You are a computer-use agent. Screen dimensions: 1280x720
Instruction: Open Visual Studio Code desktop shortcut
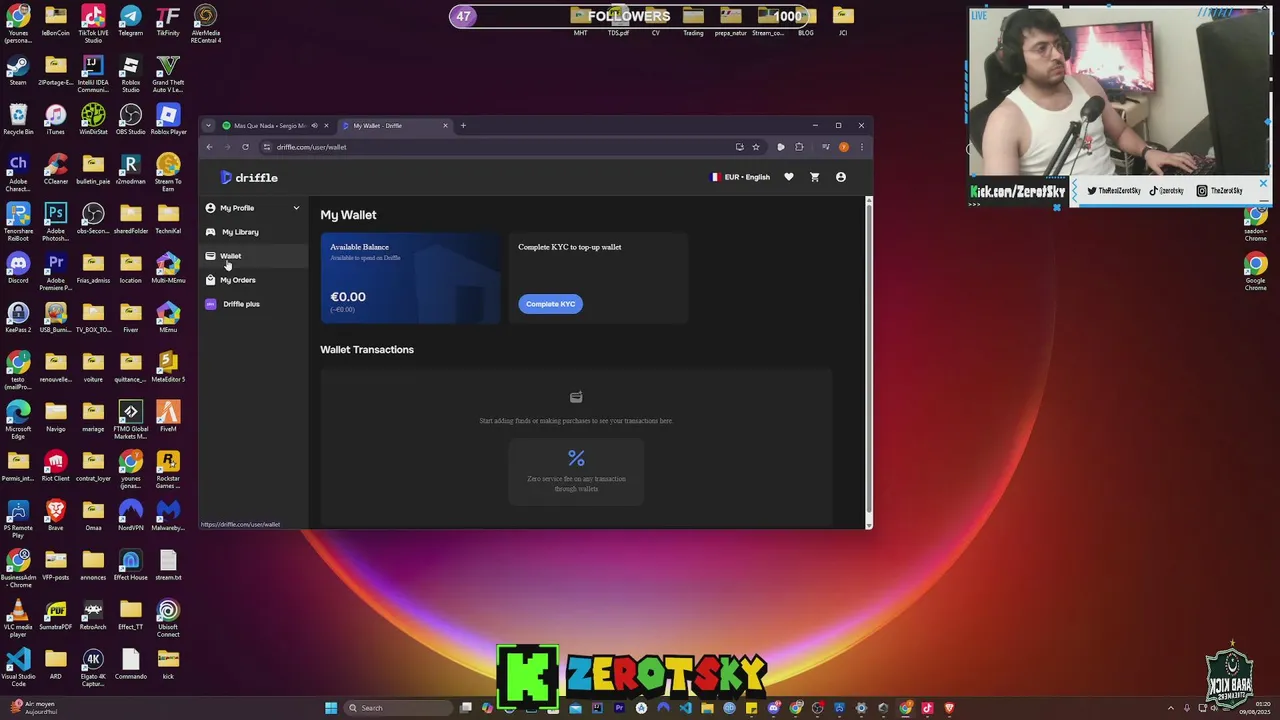(x=17, y=668)
